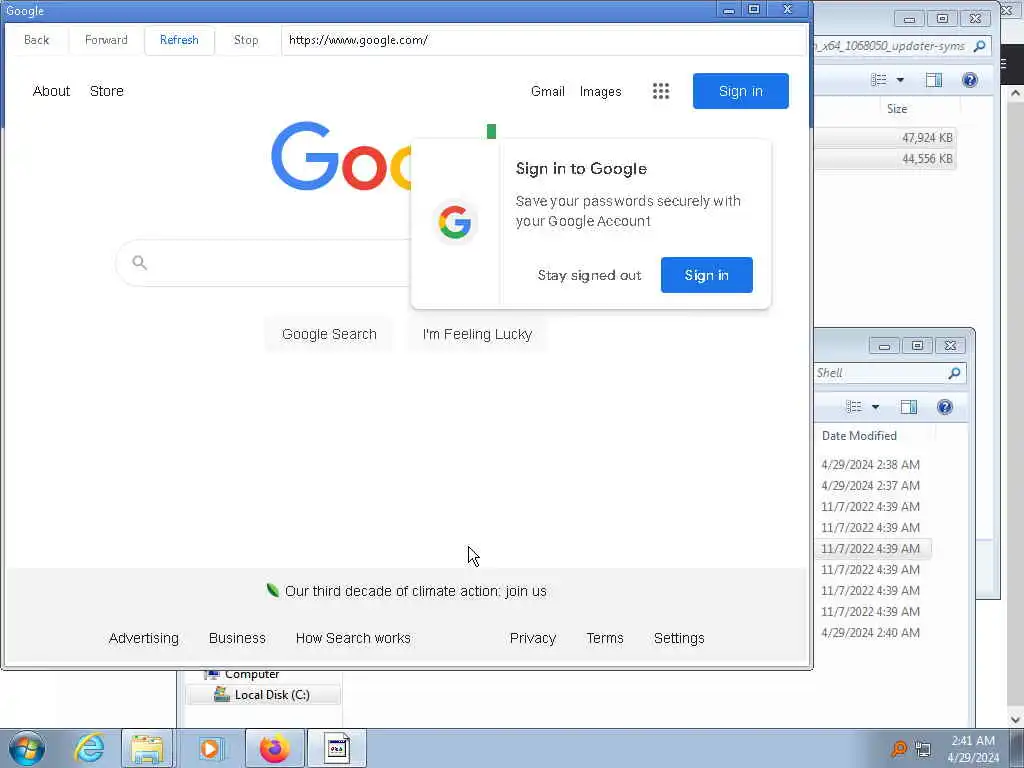Screen dimensions: 1024x768
Task: Click the Size column header
Action: coord(897,109)
